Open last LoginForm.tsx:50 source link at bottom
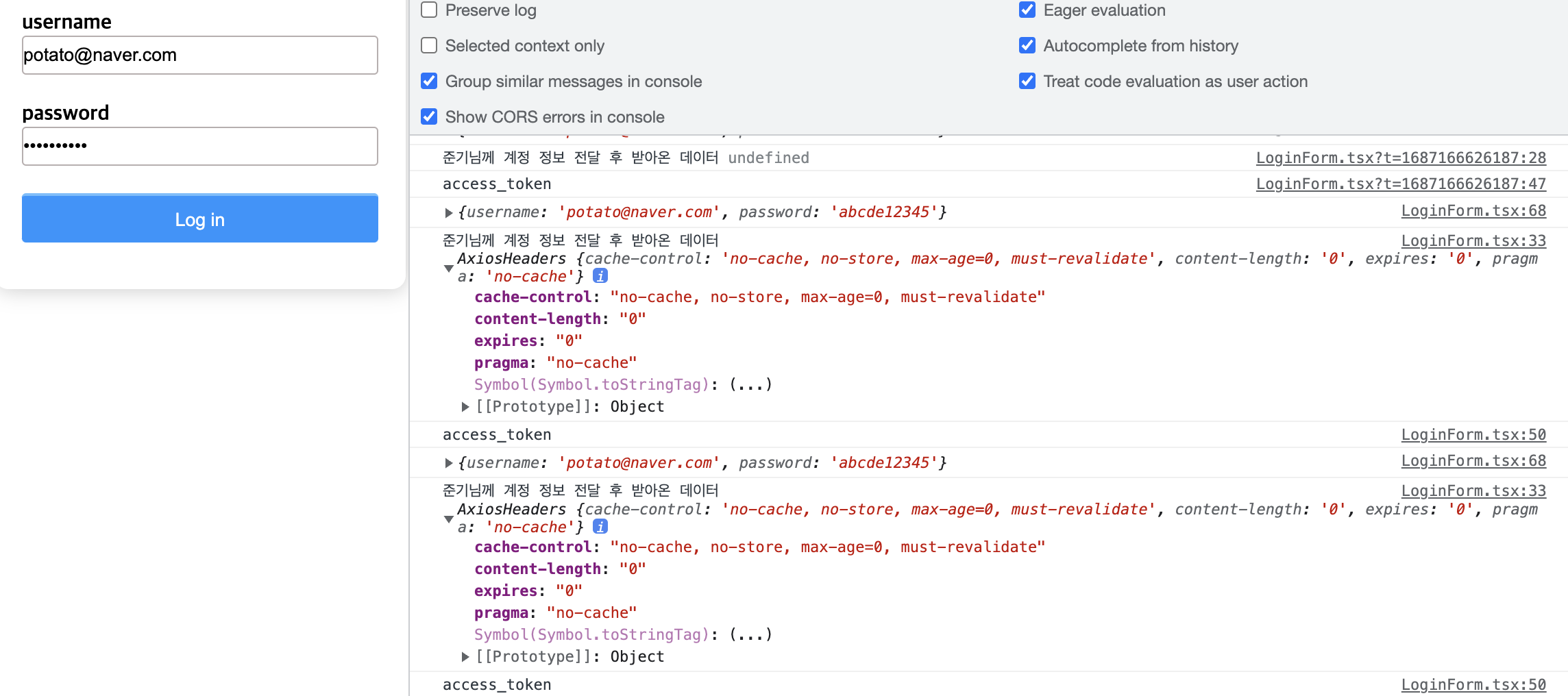The height and width of the screenshot is (696, 1568). tap(1473, 684)
